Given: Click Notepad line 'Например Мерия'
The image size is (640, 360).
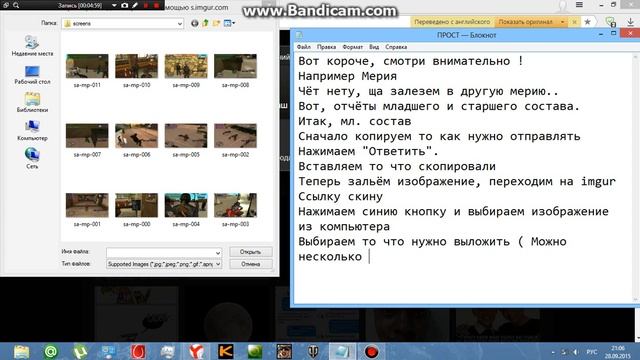Looking at the screenshot, I should [x=347, y=76].
